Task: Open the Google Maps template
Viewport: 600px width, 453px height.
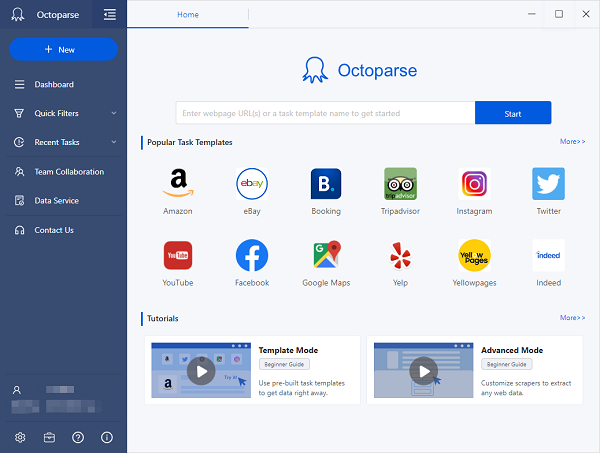Action: click(326, 255)
